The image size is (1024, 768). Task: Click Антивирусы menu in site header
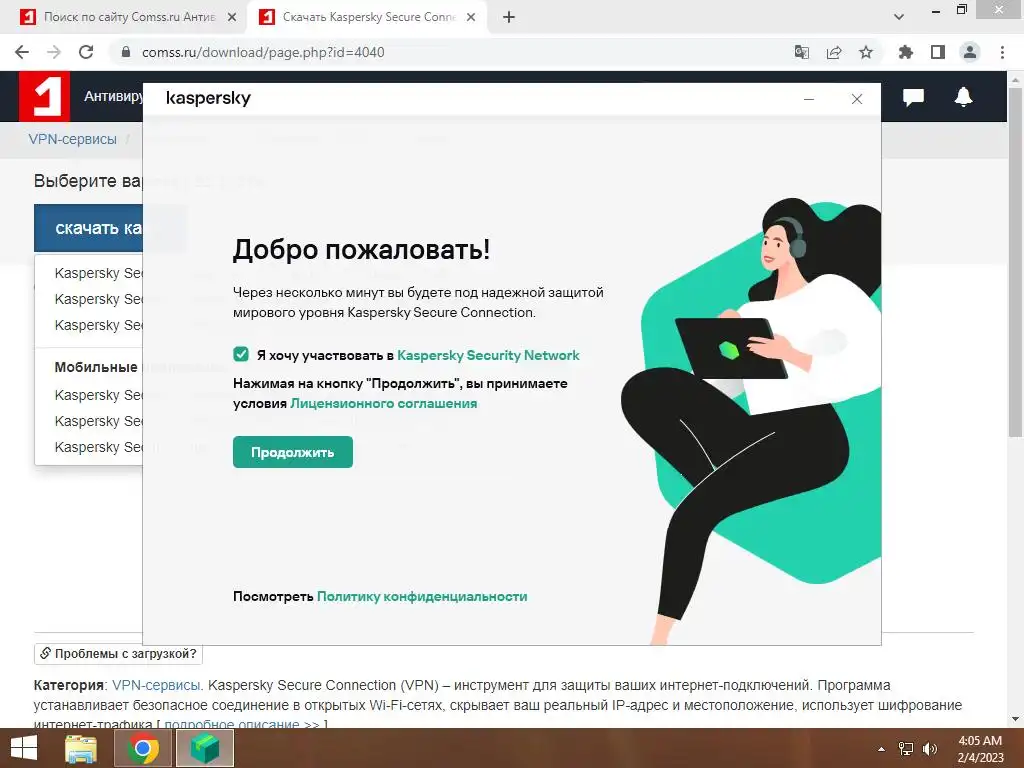point(113,96)
